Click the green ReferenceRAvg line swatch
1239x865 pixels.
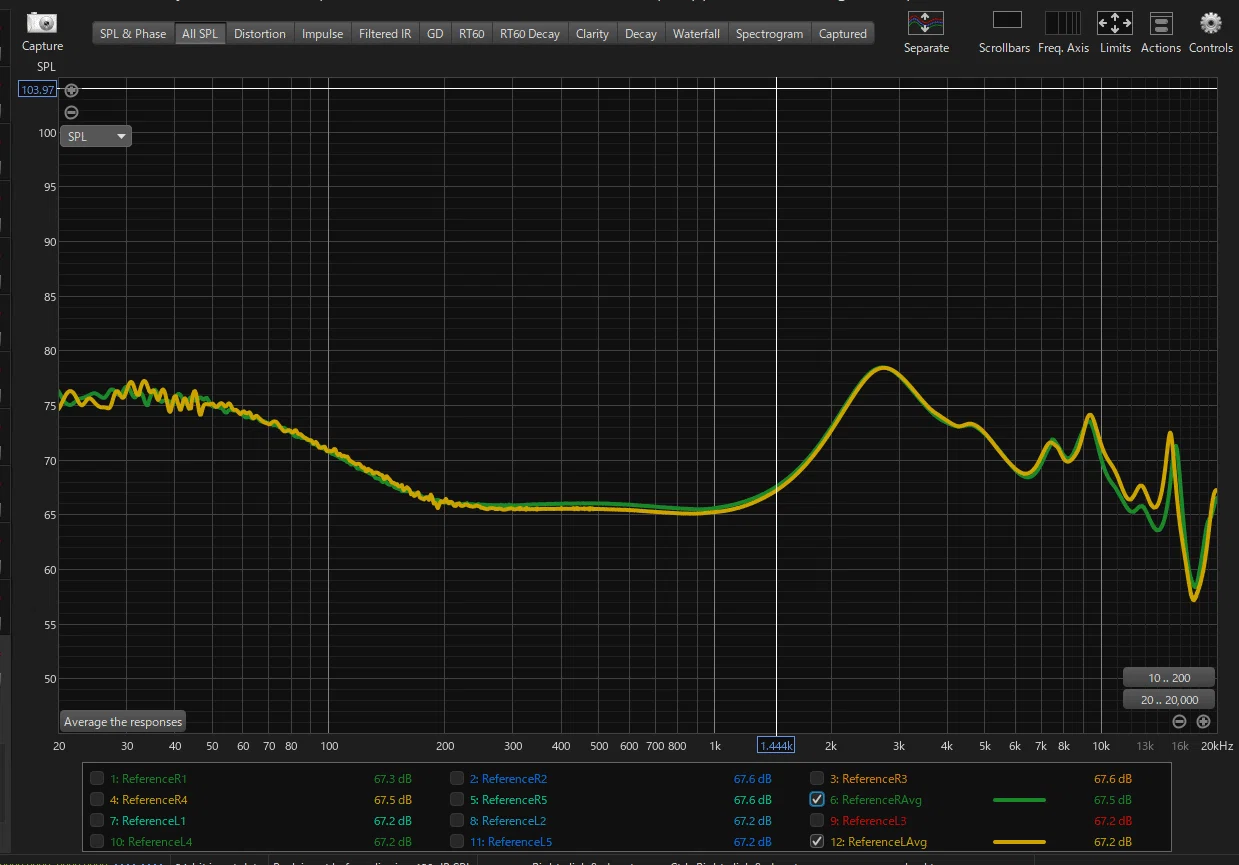(x=1019, y=800)
